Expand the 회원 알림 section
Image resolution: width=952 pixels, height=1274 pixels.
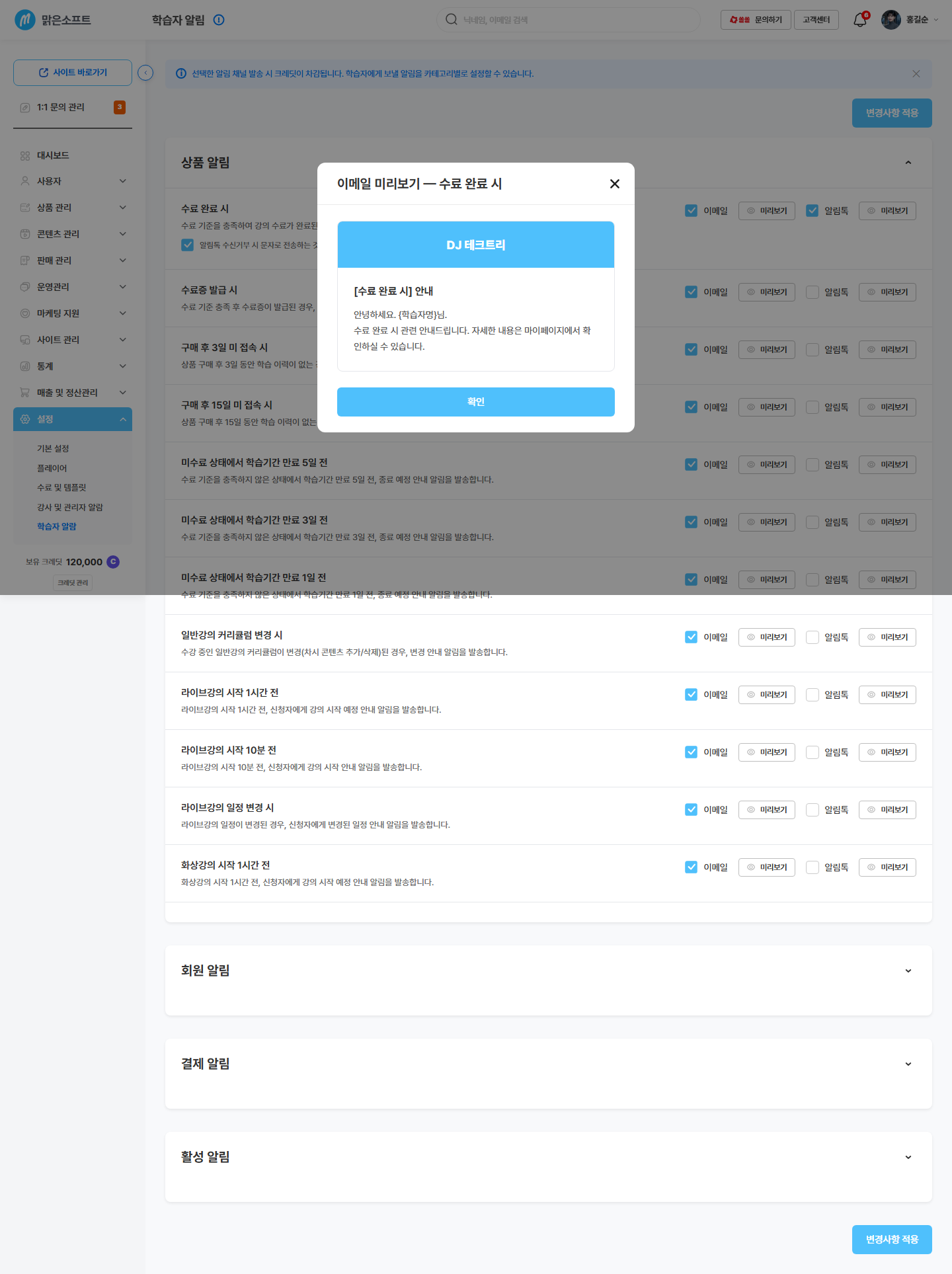[908, 971]
